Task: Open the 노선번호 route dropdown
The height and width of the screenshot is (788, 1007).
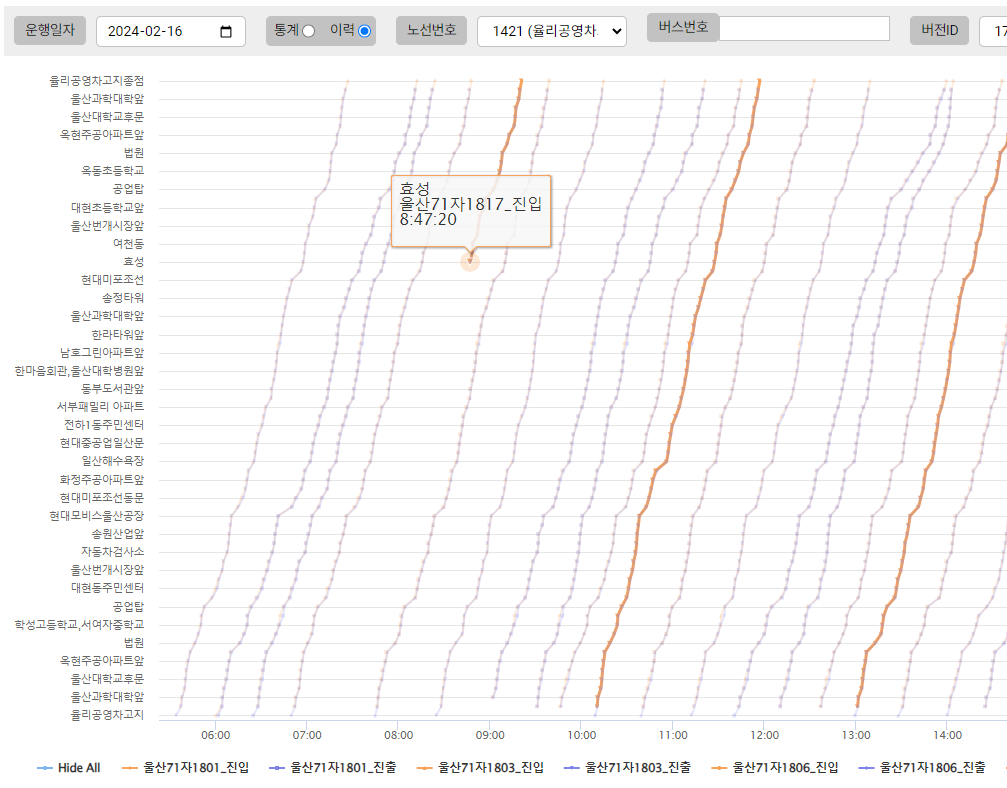Action: coord(552,32)
